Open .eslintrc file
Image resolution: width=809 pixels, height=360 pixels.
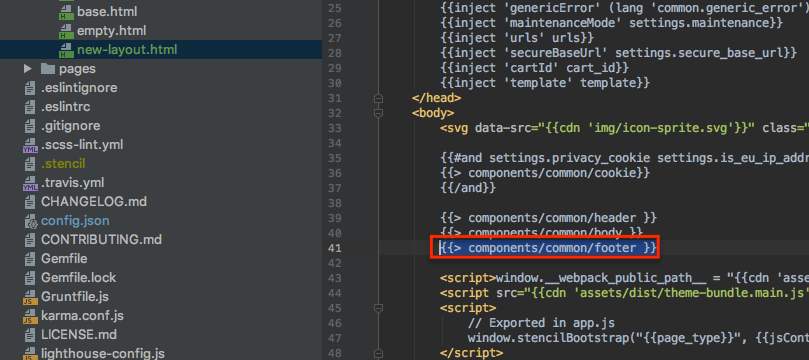coord(66,107)
